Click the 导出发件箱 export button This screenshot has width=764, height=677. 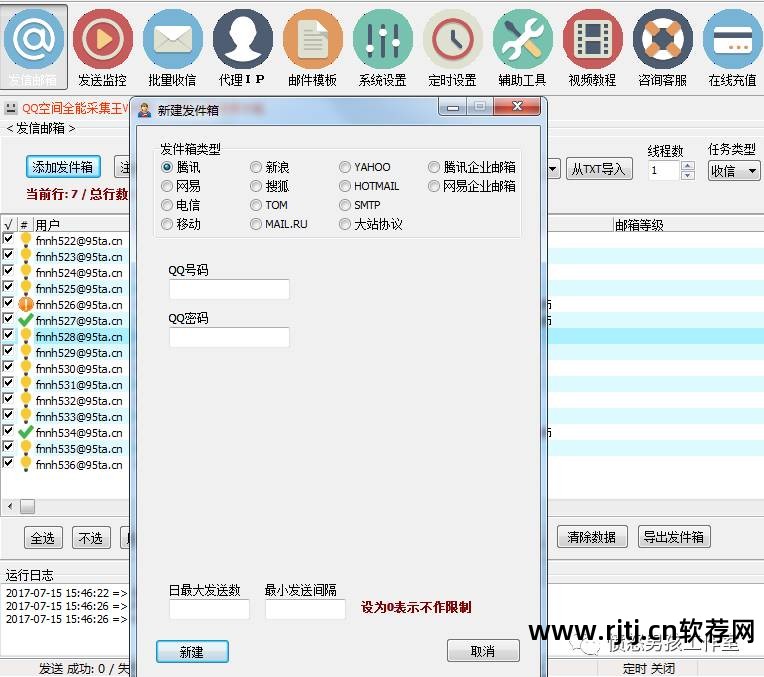tap(674, 537)
